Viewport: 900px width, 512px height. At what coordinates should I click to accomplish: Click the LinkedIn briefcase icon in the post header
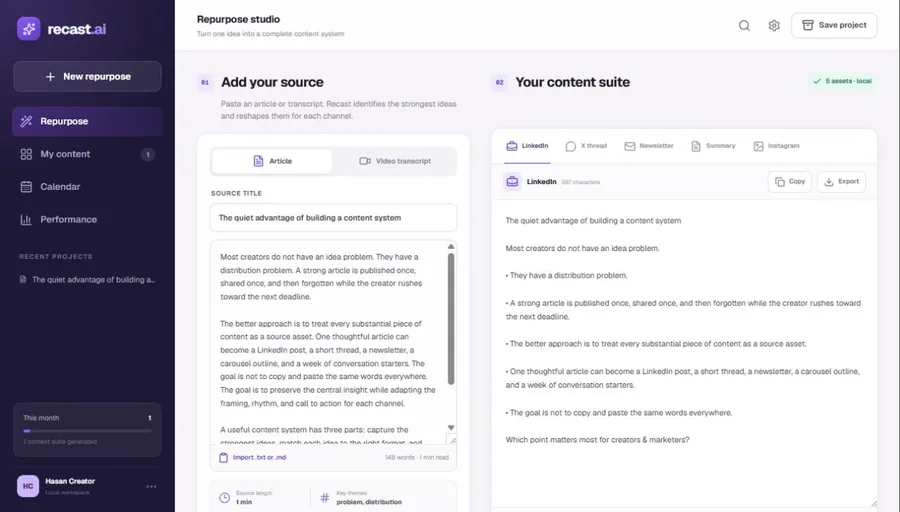[512, 182]
